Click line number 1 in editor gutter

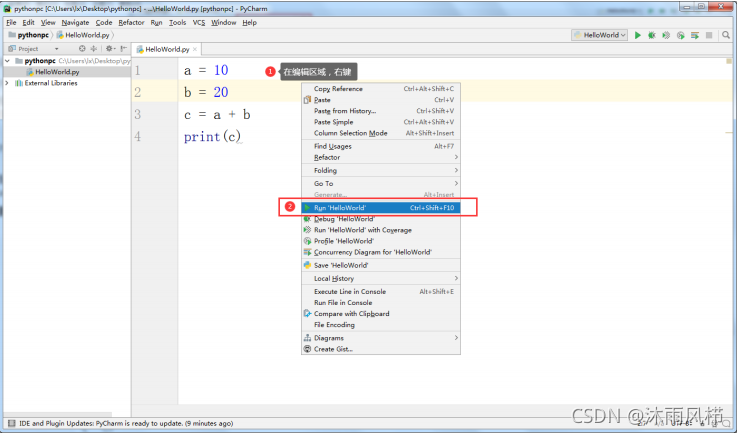(137, 71)
